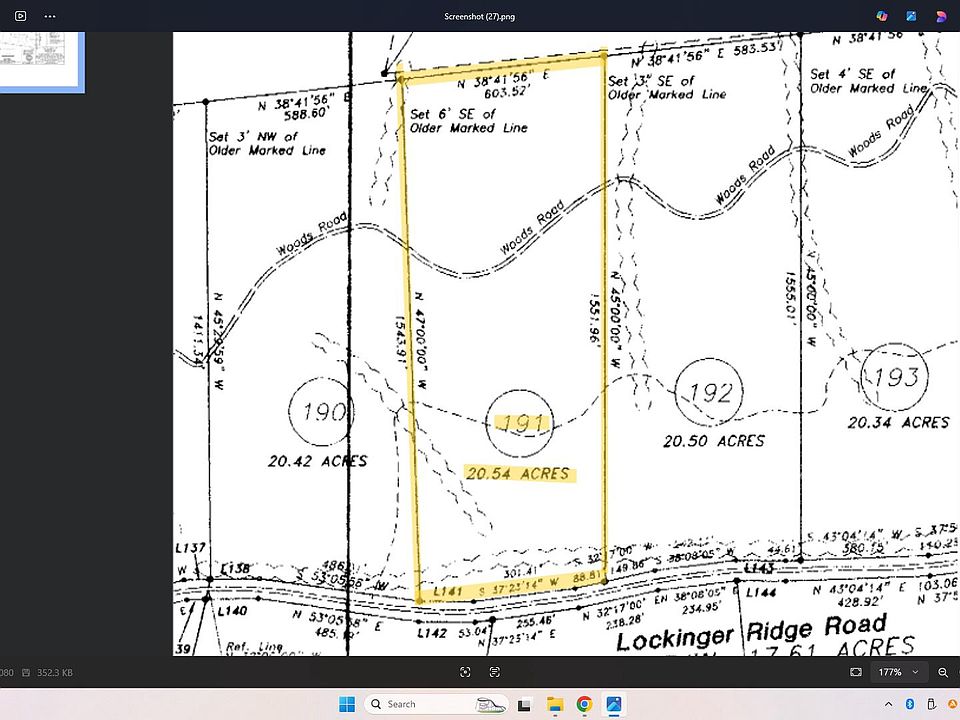Click the Photos app taskbar icon
The image size is (960, 720).
(x=613, y=704)
